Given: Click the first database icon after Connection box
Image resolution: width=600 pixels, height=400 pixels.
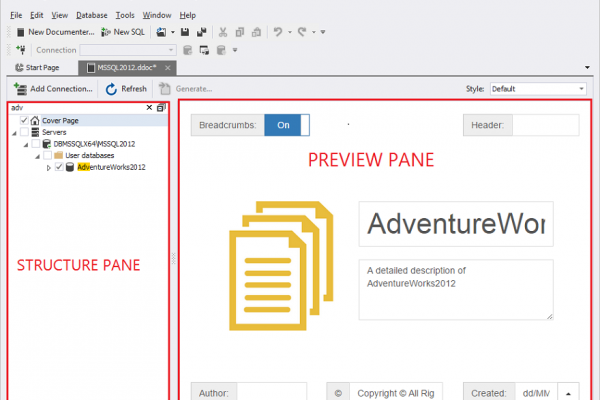Looking at the screenshot, I should (x=188, y=50).
